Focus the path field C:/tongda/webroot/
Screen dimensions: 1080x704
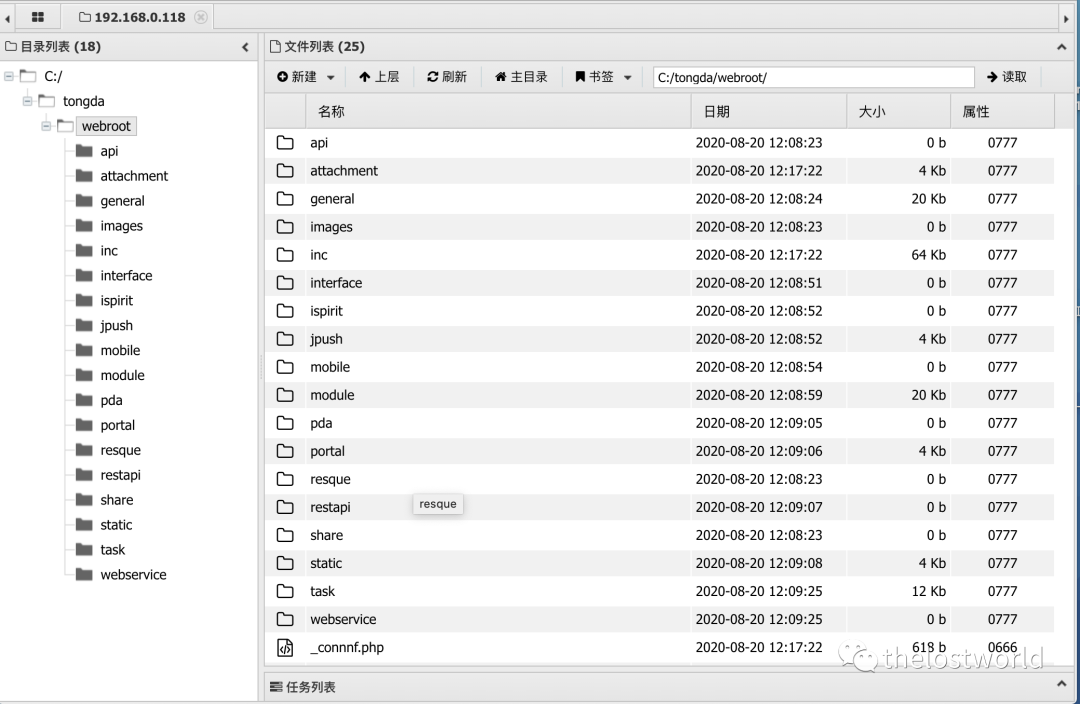[813, 77]
